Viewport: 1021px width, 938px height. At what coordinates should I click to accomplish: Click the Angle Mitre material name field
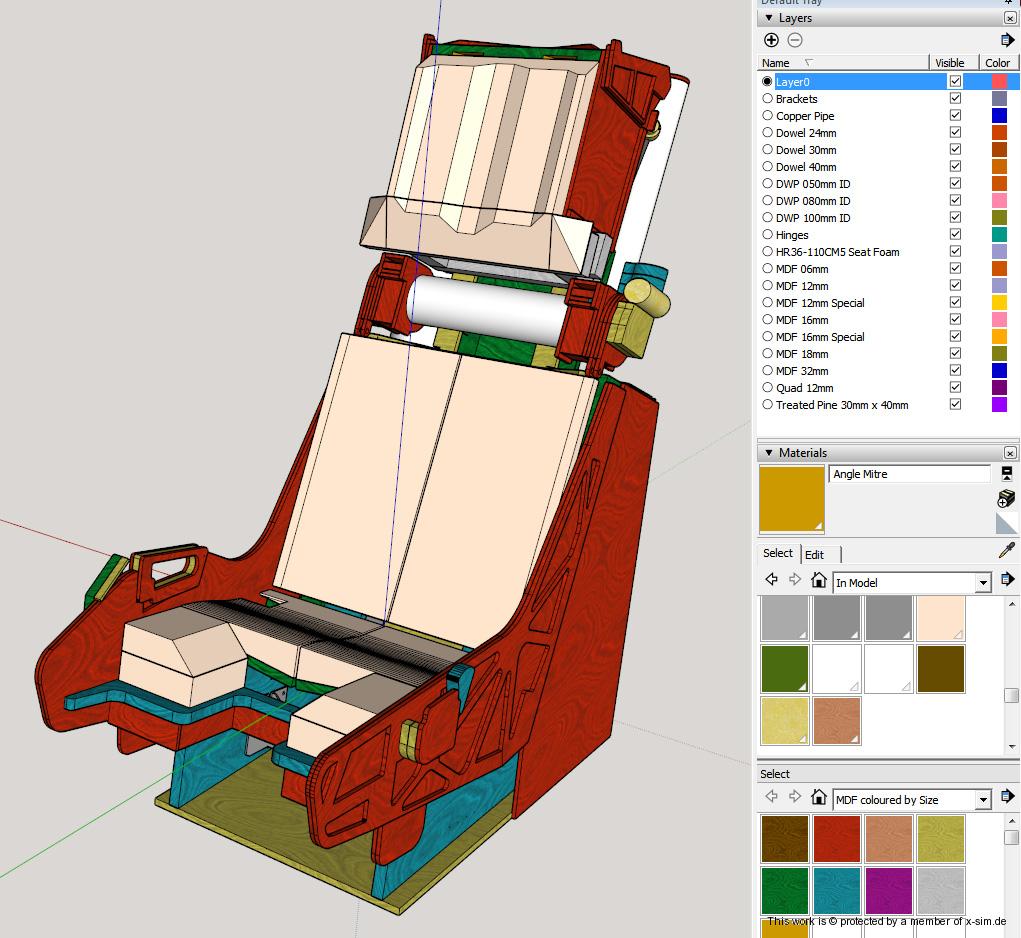coord(909,474)
